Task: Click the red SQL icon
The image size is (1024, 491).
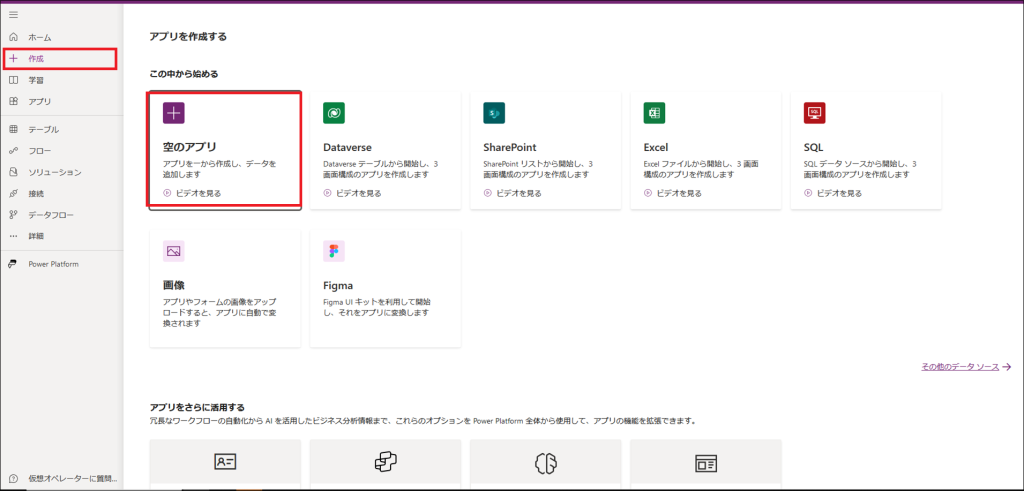Action: (x=814, y=113)
